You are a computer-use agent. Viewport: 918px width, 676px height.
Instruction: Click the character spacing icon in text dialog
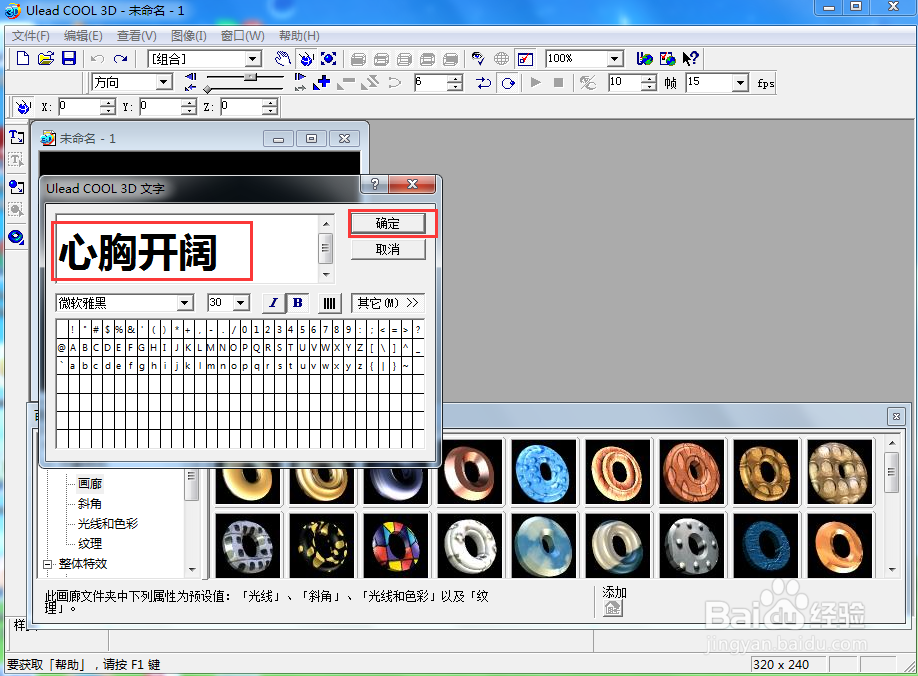pos(330,303)
